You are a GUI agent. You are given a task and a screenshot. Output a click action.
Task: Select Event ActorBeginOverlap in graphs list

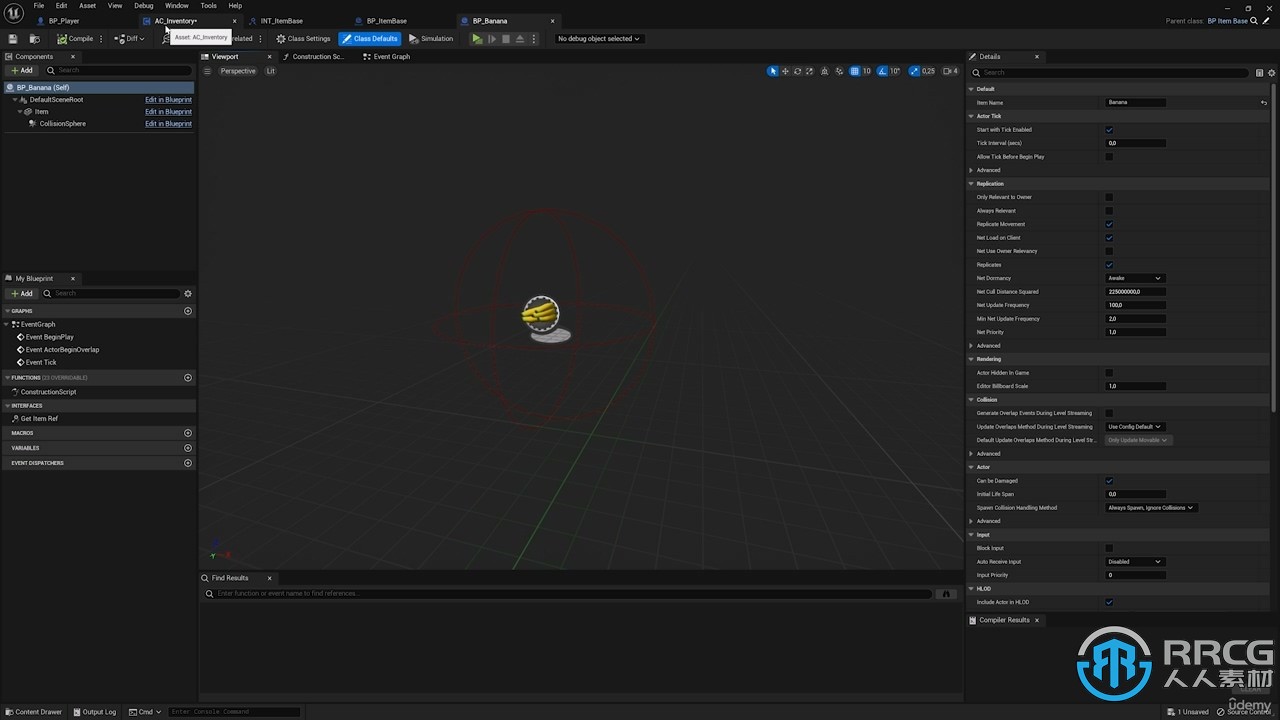[62, 350]
